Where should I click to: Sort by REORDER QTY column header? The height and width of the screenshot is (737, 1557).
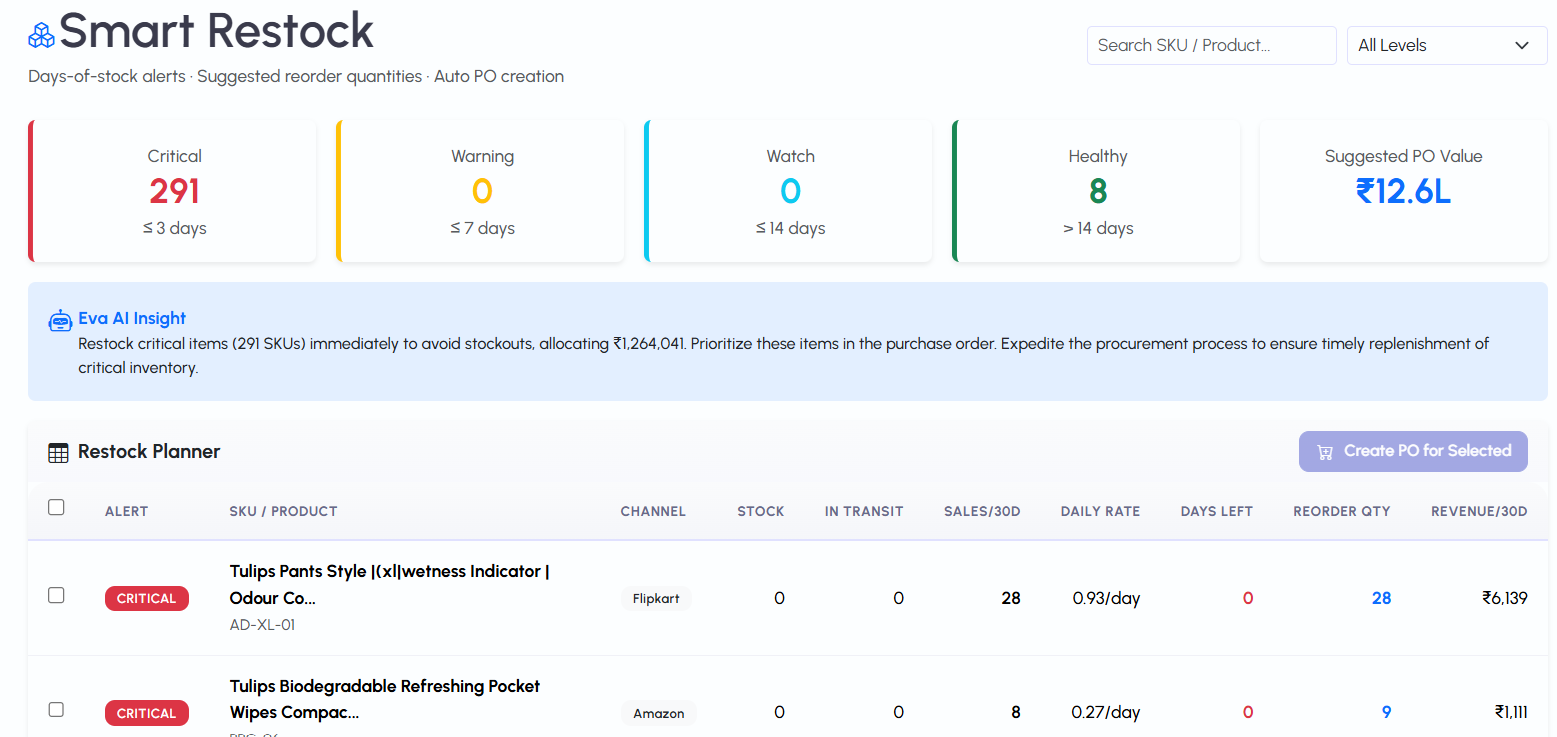[1342, 511]
